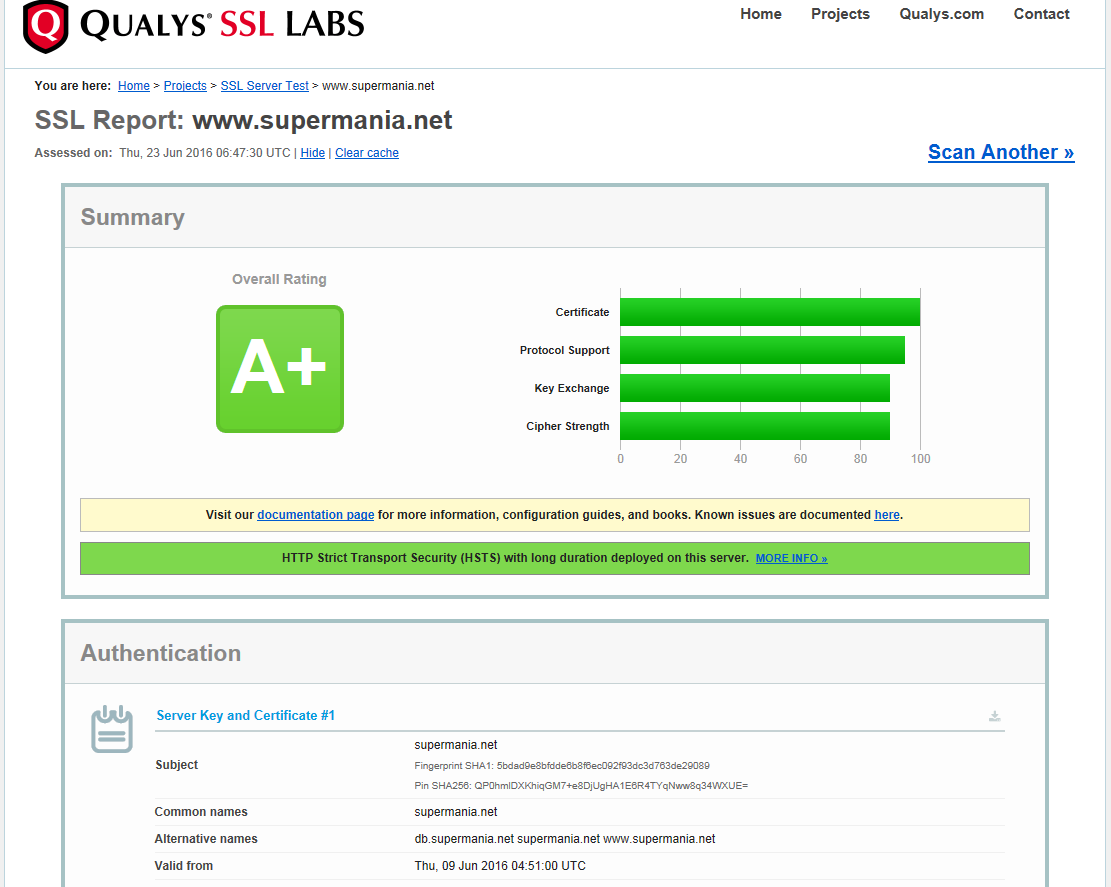
Task: Click Scan Another link
Action: pos(1000,152)
